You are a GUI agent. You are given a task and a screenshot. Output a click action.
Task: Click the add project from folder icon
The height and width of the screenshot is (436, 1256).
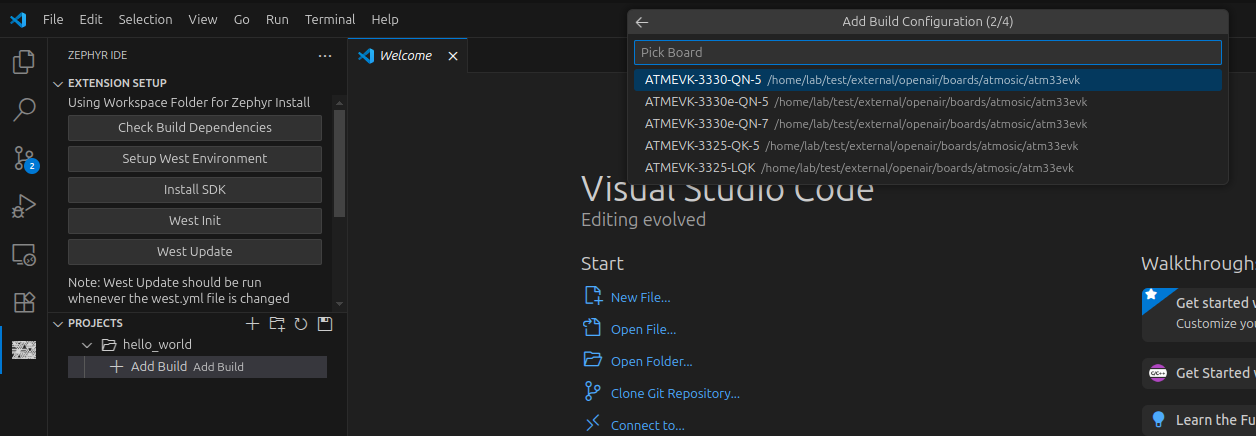277,323
